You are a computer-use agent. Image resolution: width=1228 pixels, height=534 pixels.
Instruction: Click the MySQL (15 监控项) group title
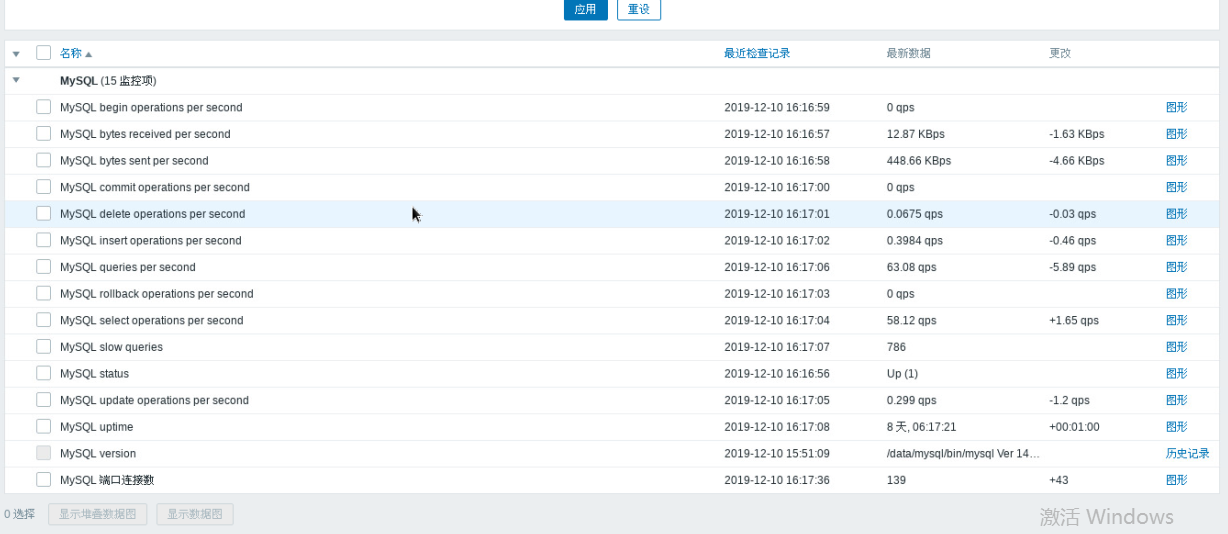108,80
